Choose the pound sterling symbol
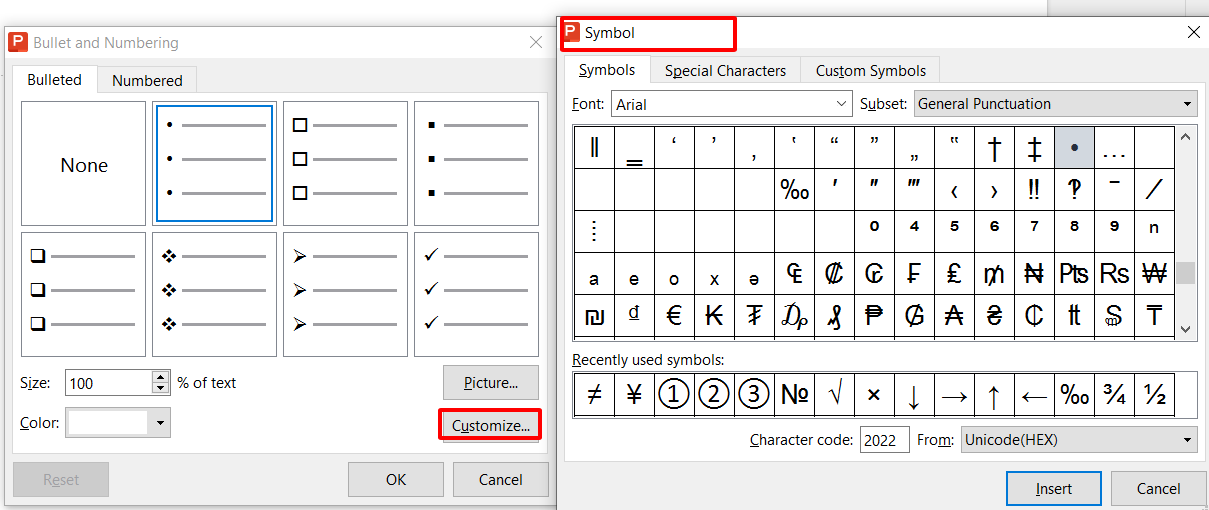 coord(954,273)
